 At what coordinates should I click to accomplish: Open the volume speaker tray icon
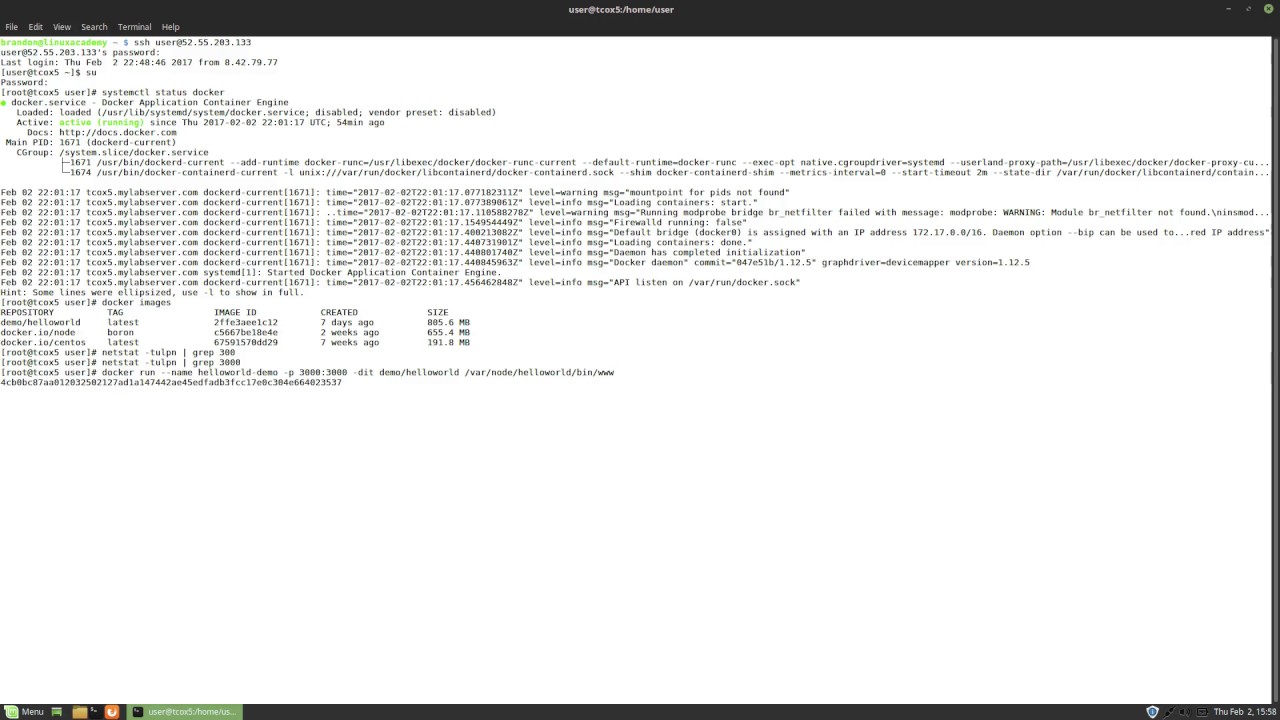(1184, 712)
